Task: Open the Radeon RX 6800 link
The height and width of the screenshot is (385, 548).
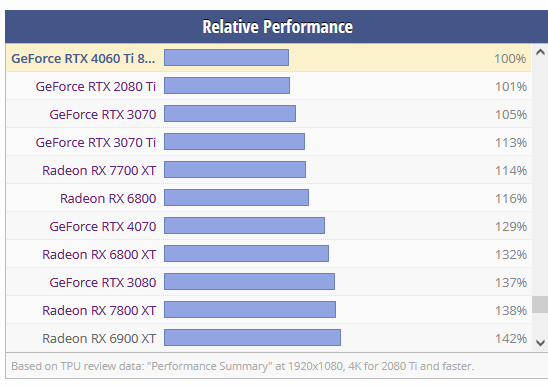Action: point(108,198)
